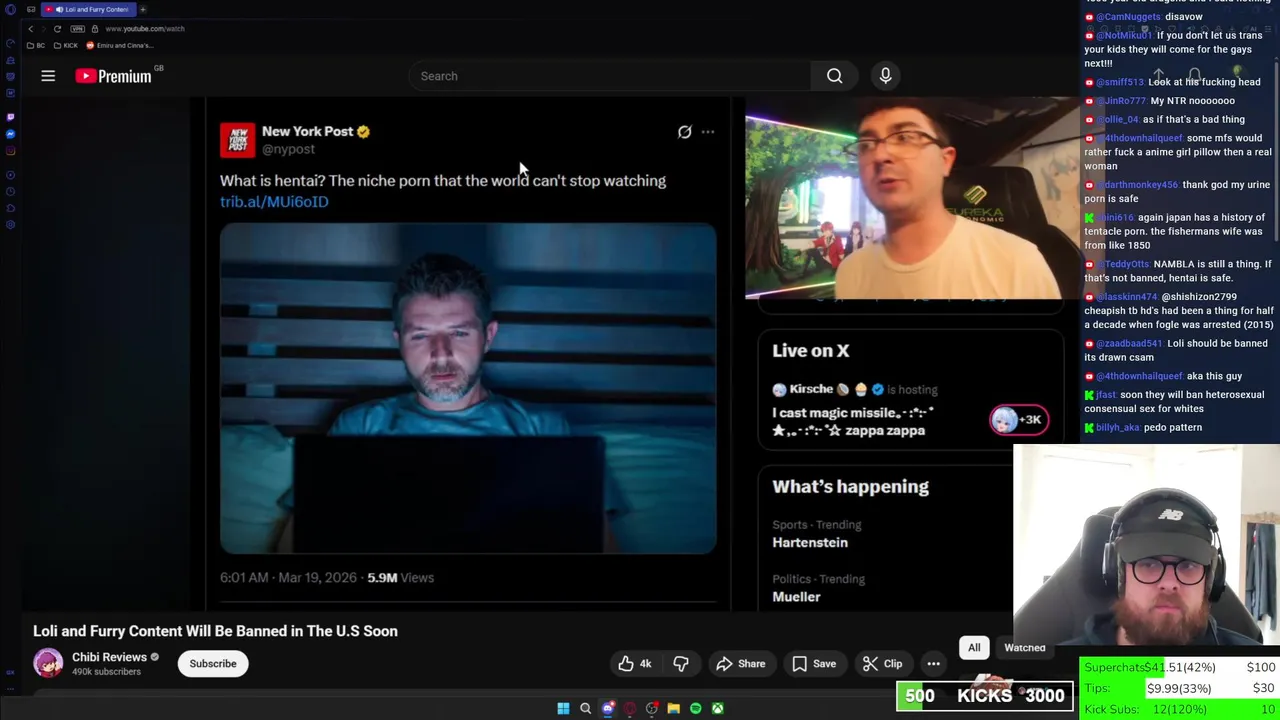The height and width of the screenshot is (720, 1280).
Task: Open a new tab with the plus button
Action: [143, 9]
